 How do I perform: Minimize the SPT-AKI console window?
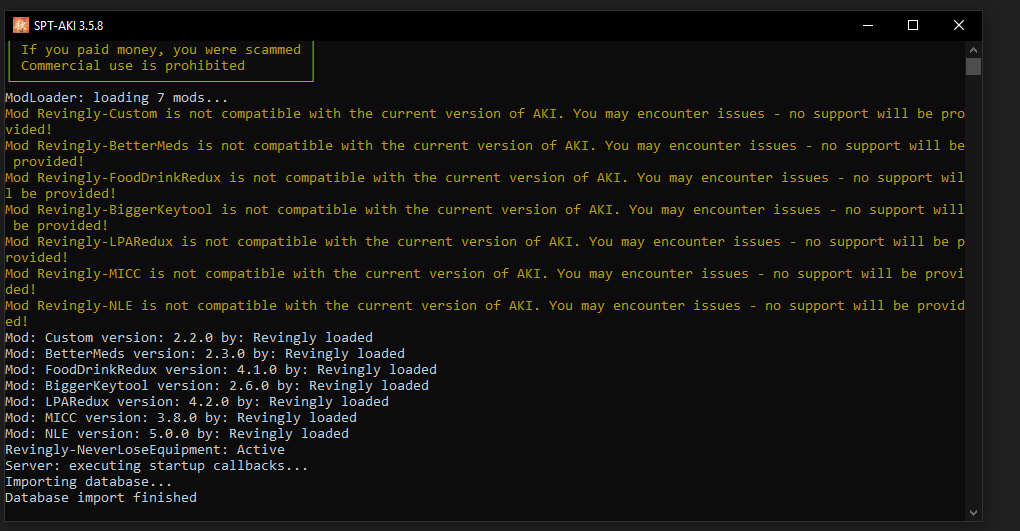click(x=868, y=25)
